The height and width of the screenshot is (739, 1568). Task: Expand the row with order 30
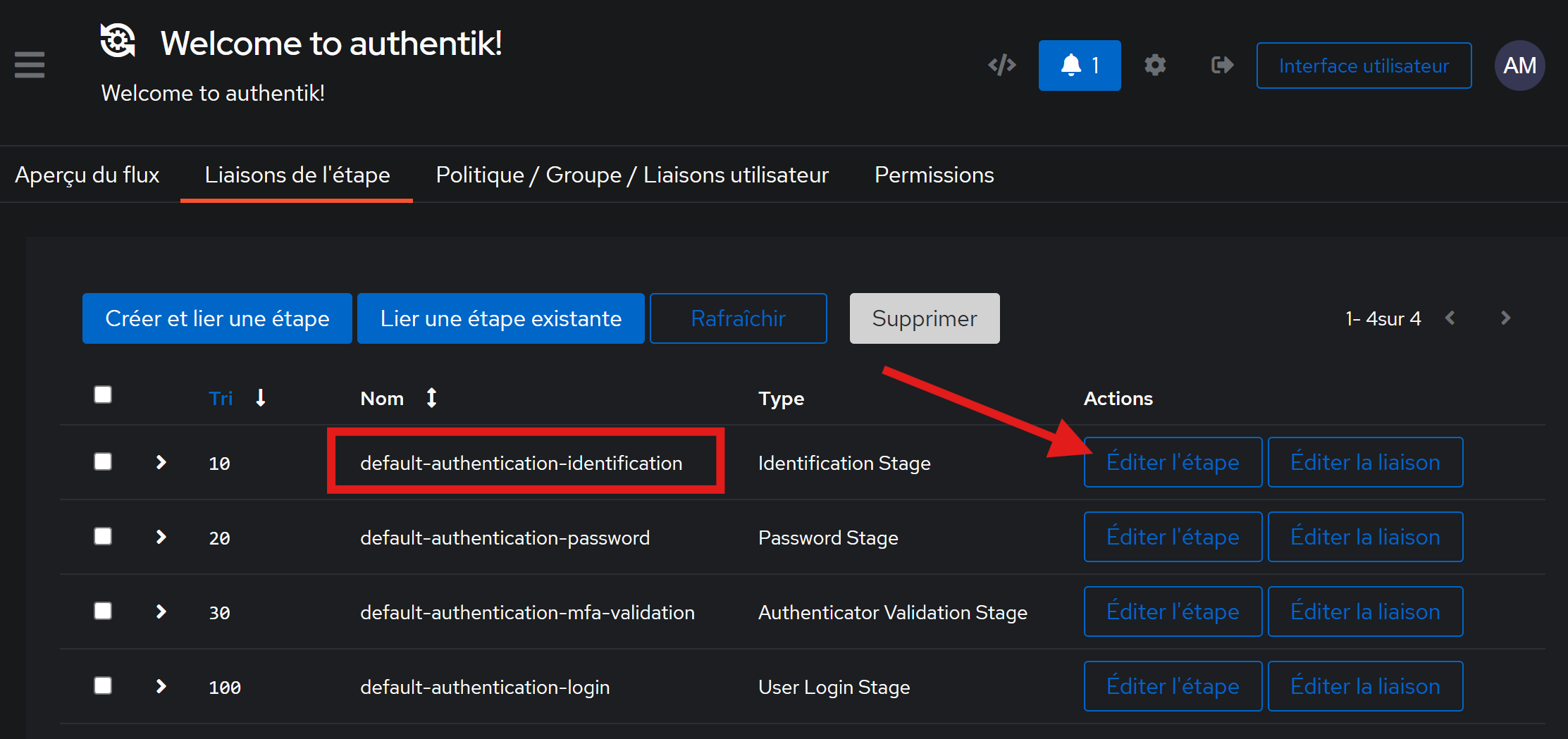161,611
